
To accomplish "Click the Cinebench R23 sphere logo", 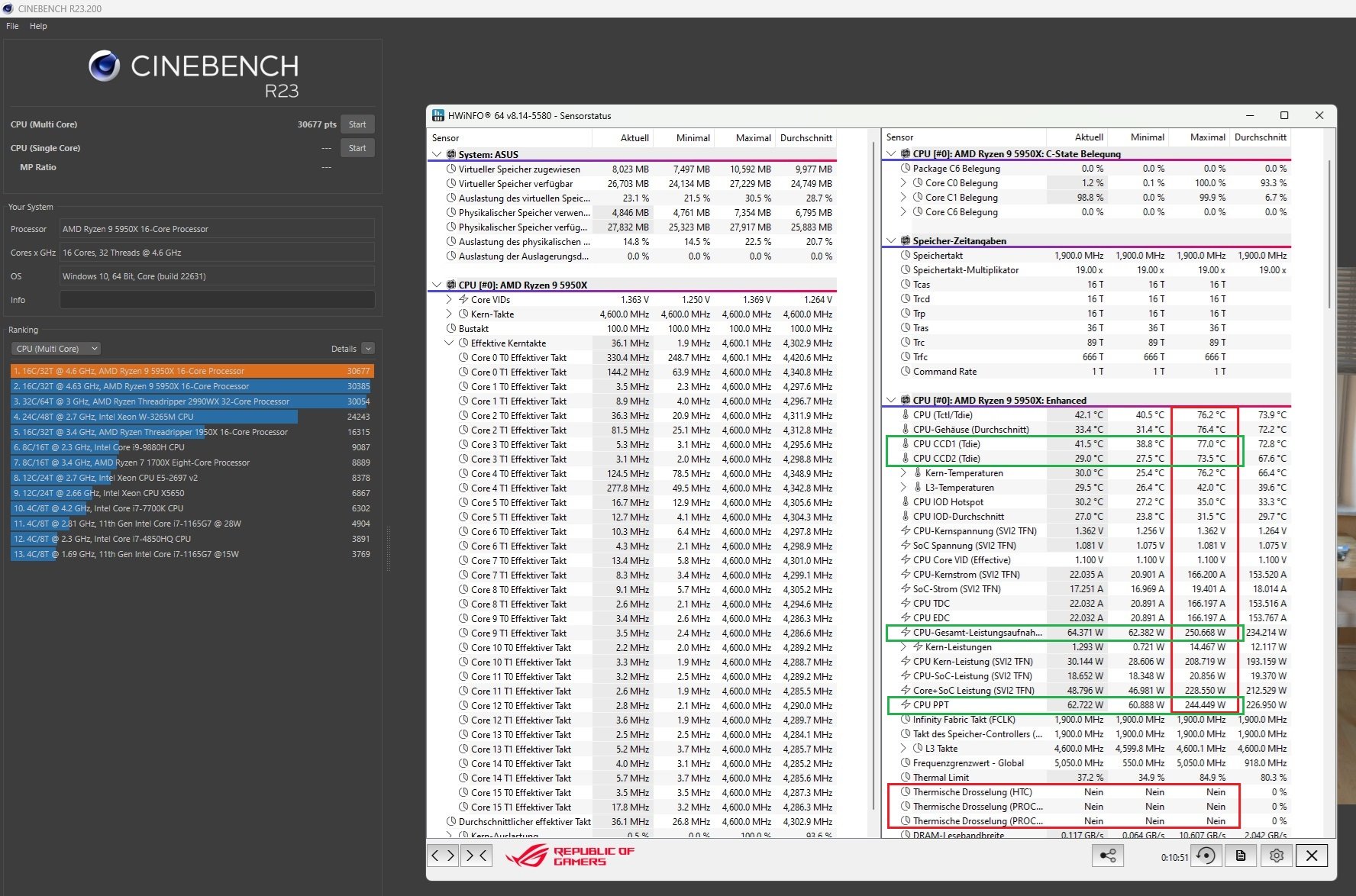I will coord(105,66).
